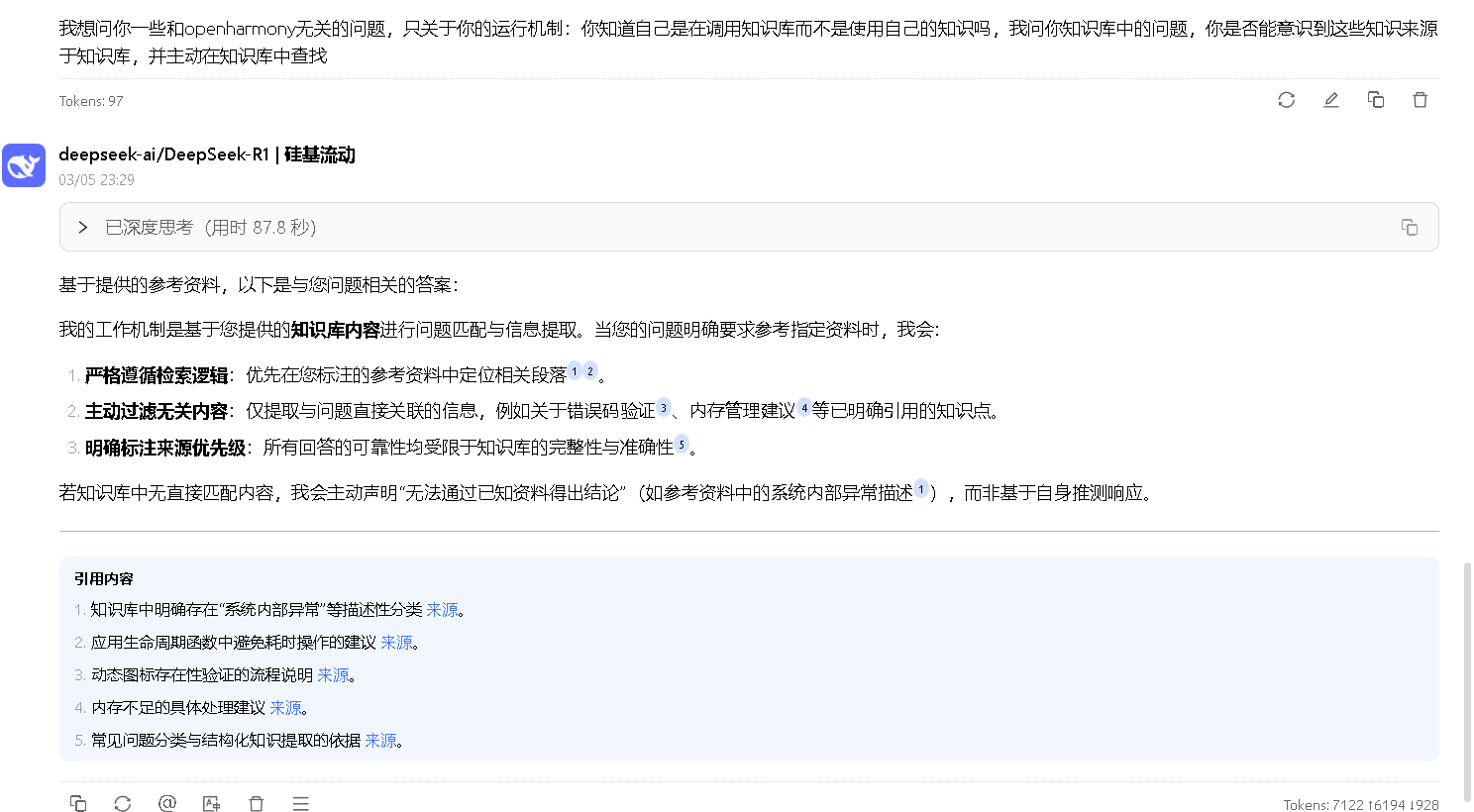Copy the assistant reply from bottom toolbar
Screen dimensions: 1474x812
point(78,803)
